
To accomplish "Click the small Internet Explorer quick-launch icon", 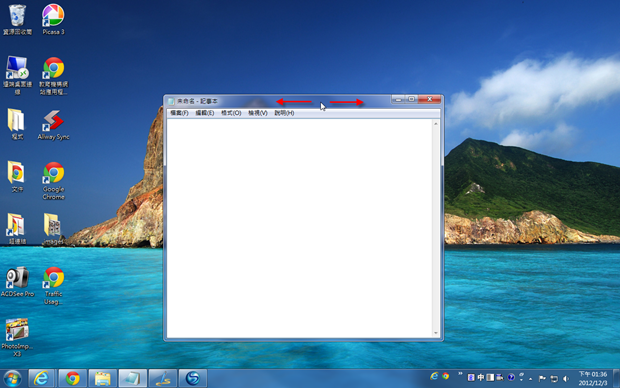I will [x=434, y=376].
